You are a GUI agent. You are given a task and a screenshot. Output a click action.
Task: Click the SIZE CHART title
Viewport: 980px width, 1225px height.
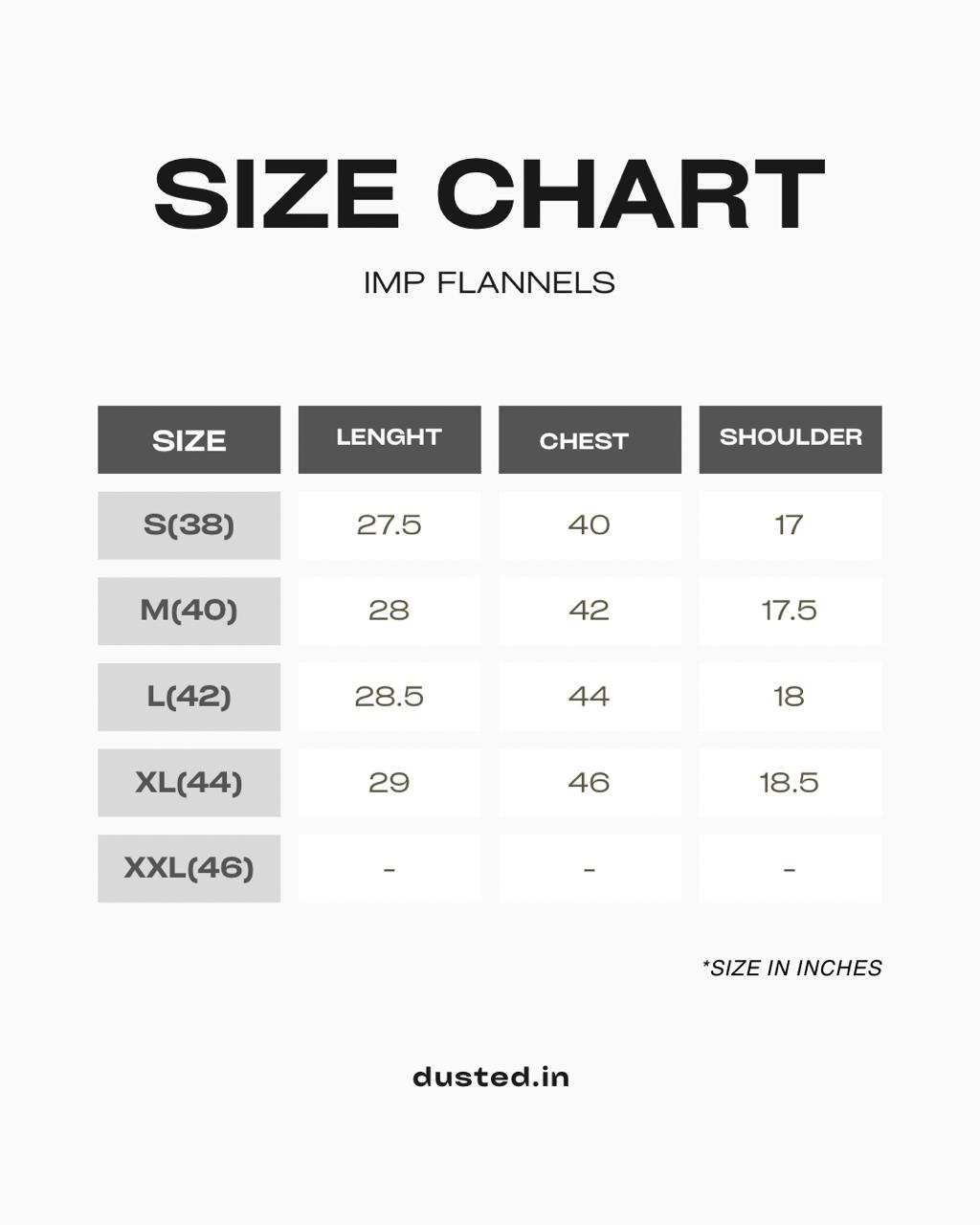(x=489, y=194)
